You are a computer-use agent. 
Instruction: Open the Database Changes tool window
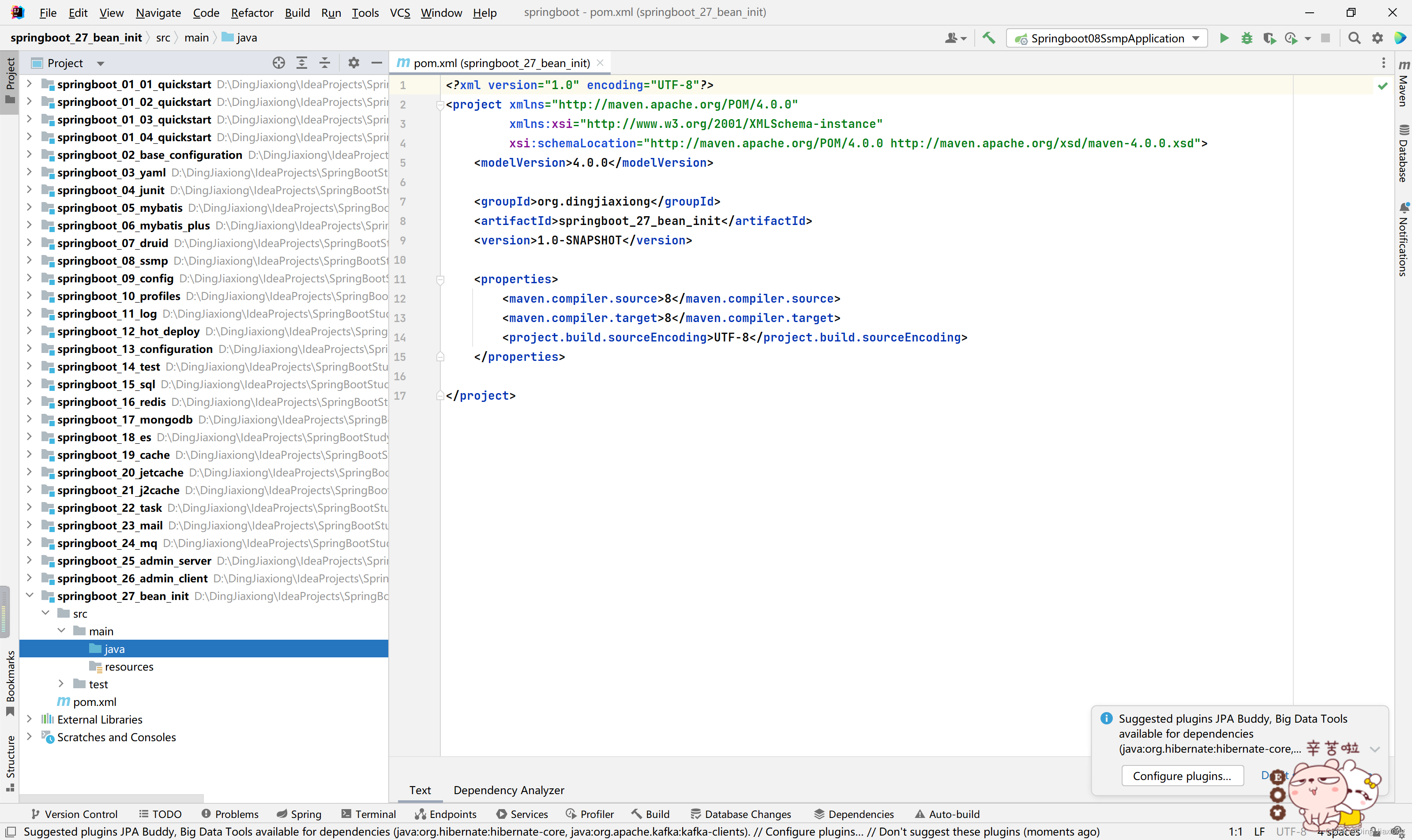(740, 814)
